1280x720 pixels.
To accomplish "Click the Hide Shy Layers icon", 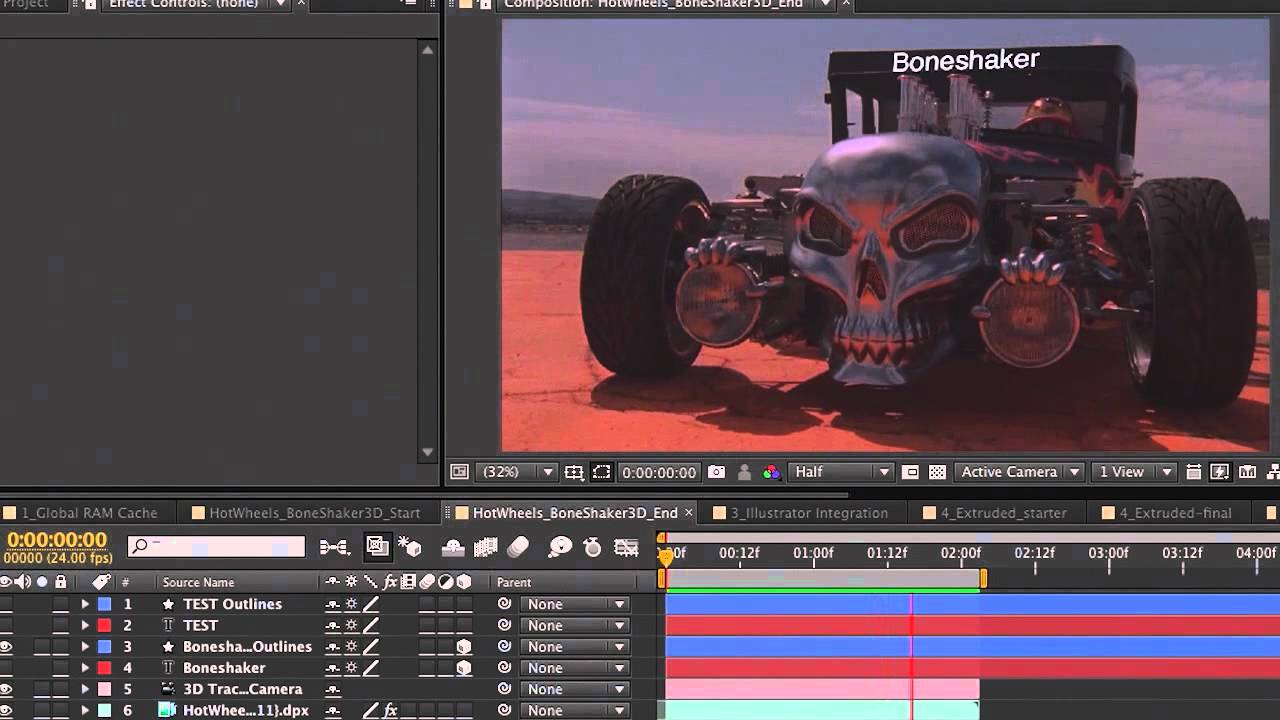I will click(453, 547).
